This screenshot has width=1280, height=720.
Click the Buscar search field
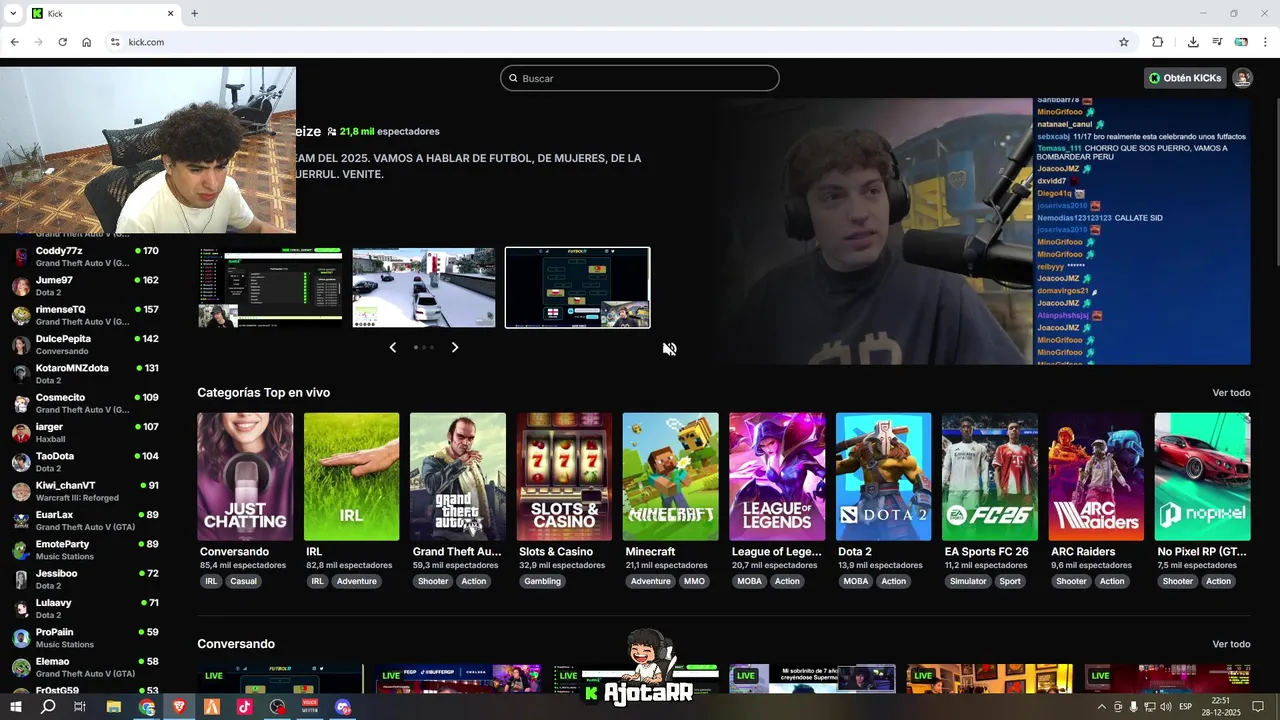coord(640,78)
